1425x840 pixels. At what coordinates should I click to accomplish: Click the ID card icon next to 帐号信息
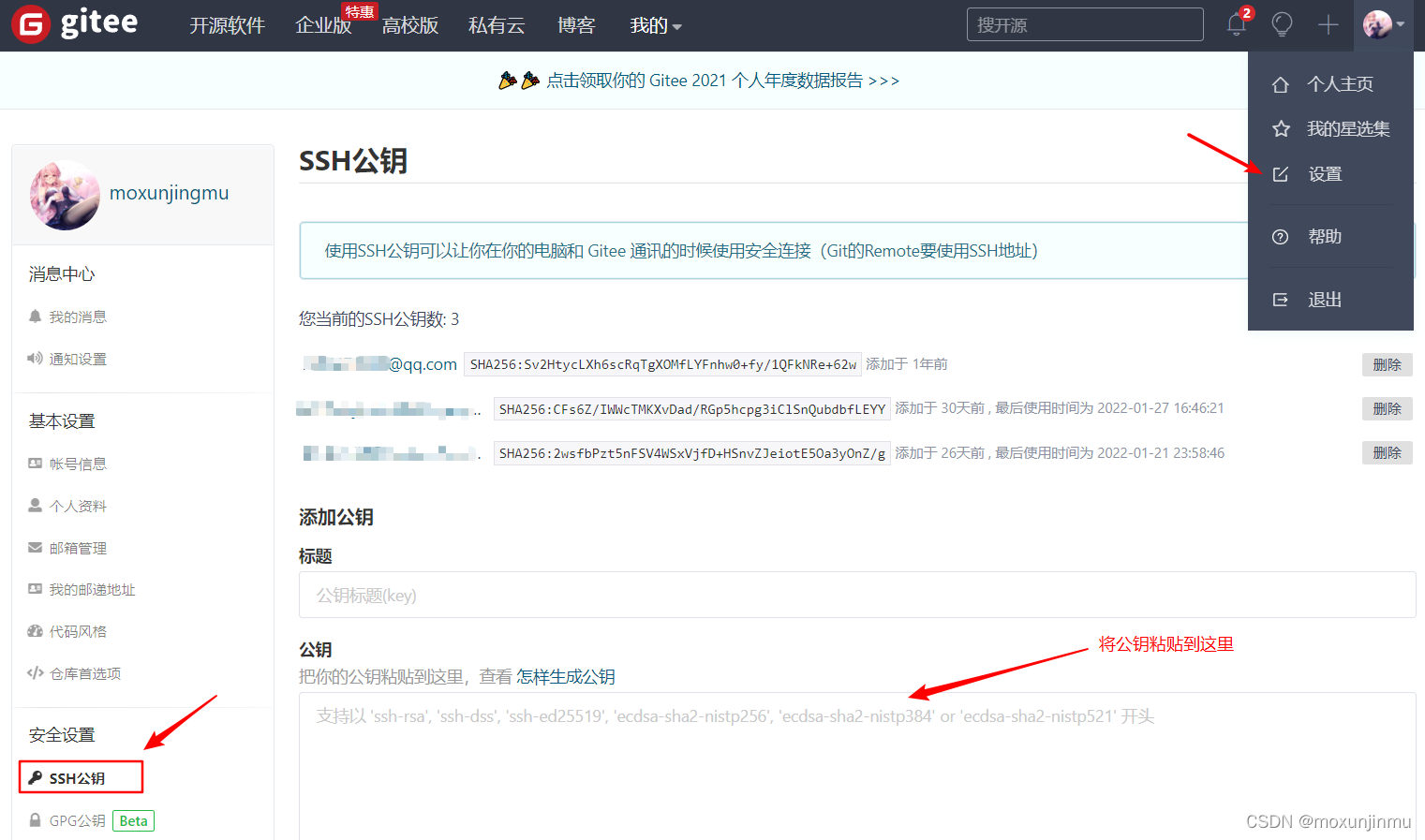[36, 464]
